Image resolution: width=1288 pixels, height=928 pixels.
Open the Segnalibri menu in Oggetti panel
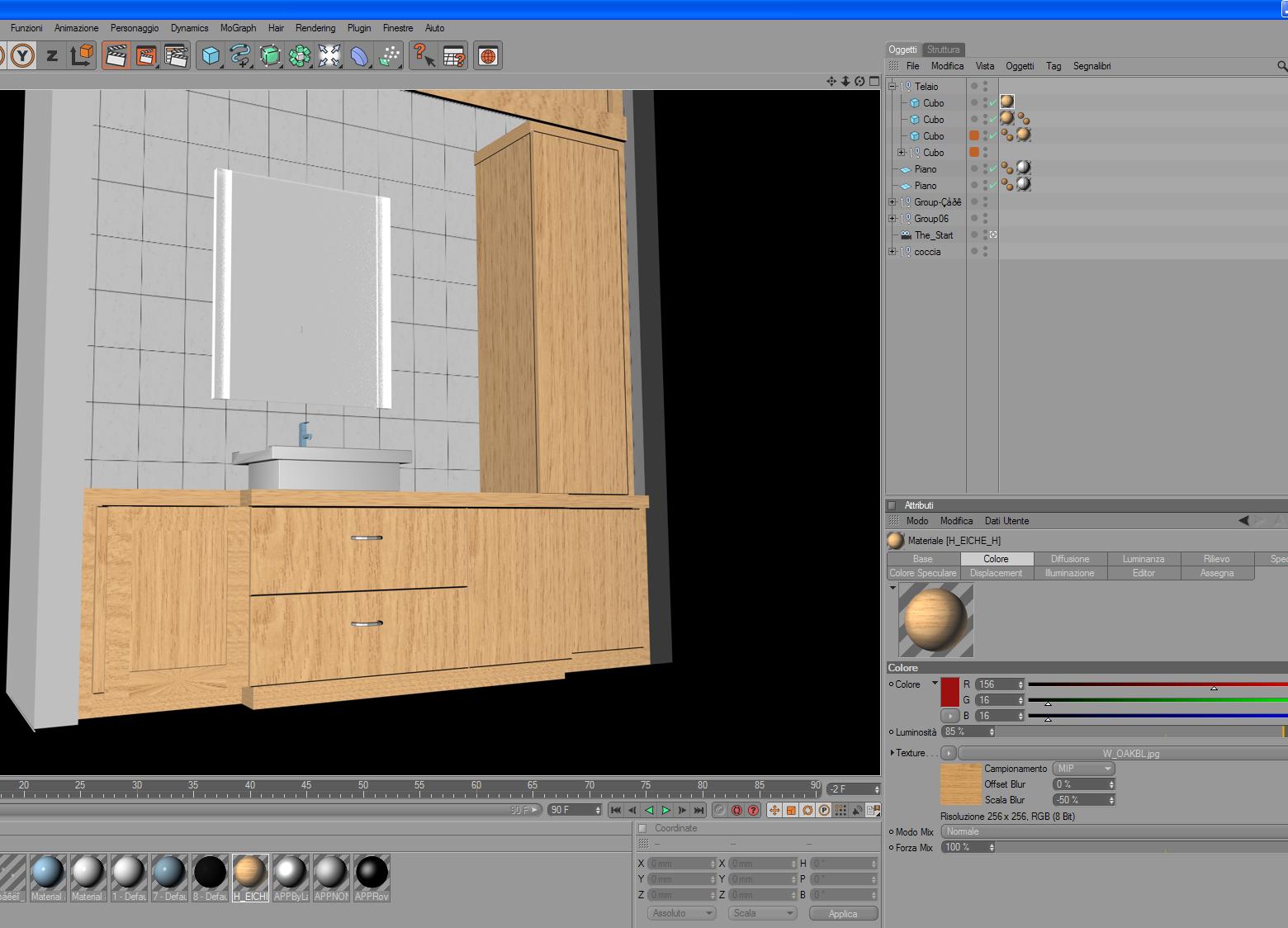tap(1091, 66)
